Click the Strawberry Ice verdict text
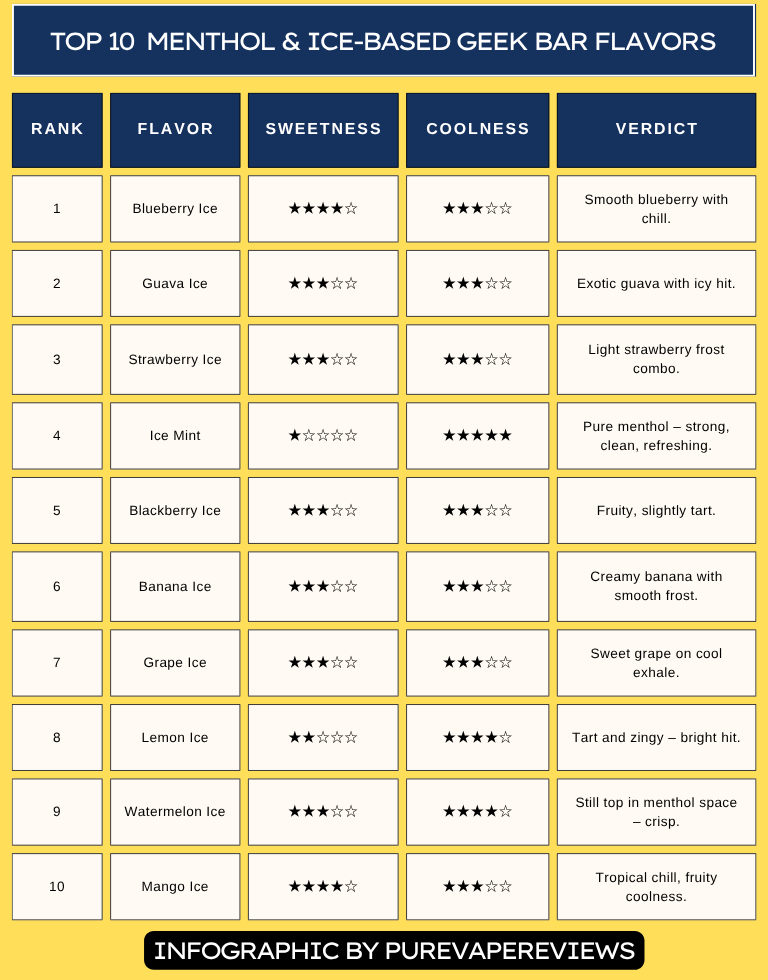 656,359
